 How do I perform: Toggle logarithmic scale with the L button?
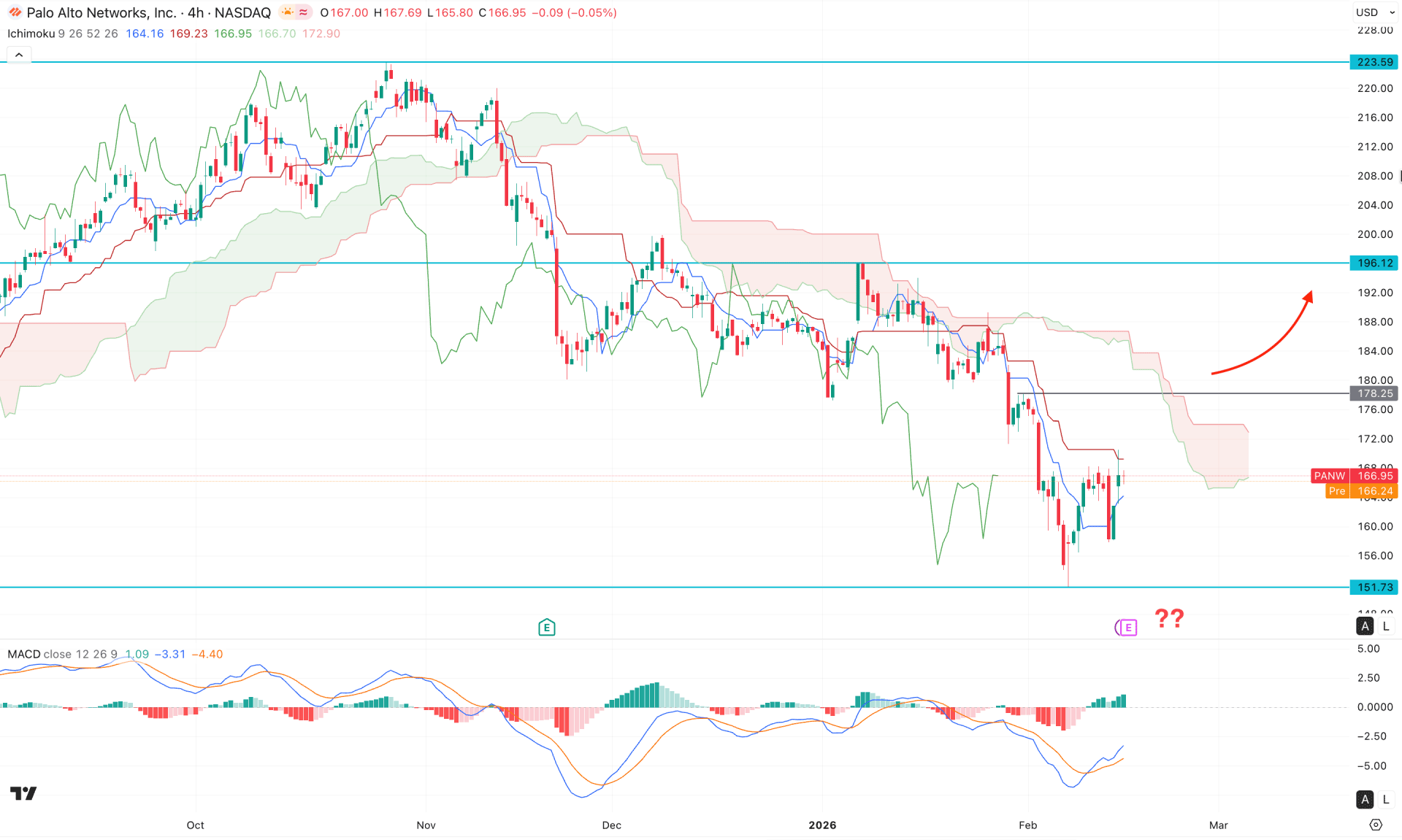pos(1385,626)
